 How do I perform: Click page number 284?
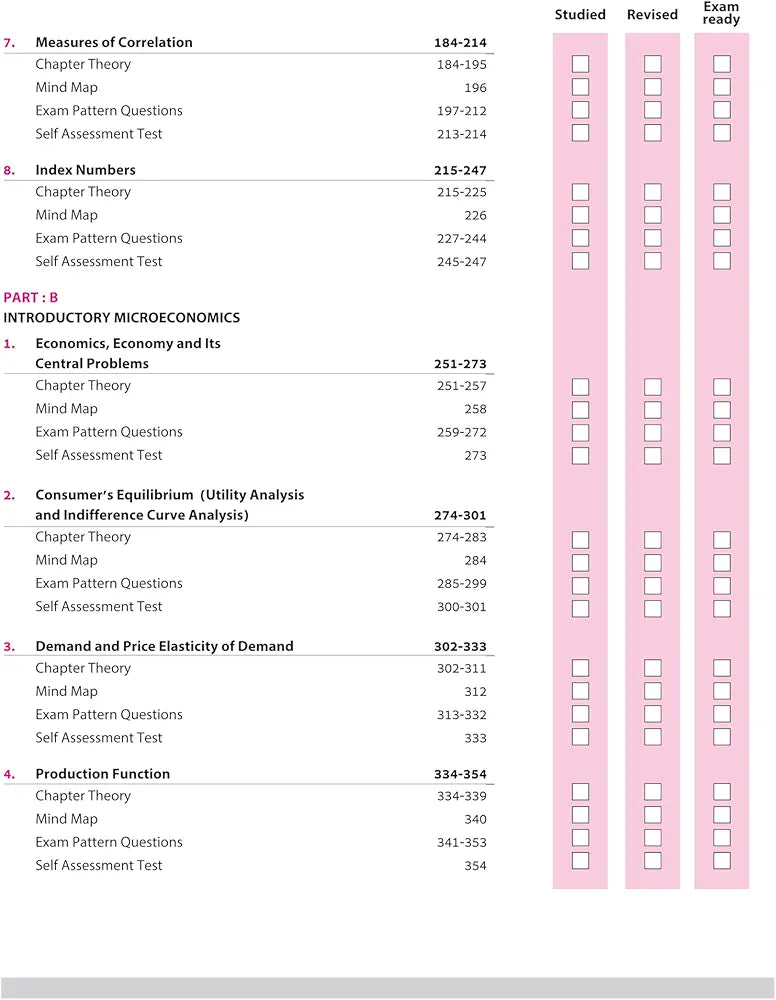point(475,561)
